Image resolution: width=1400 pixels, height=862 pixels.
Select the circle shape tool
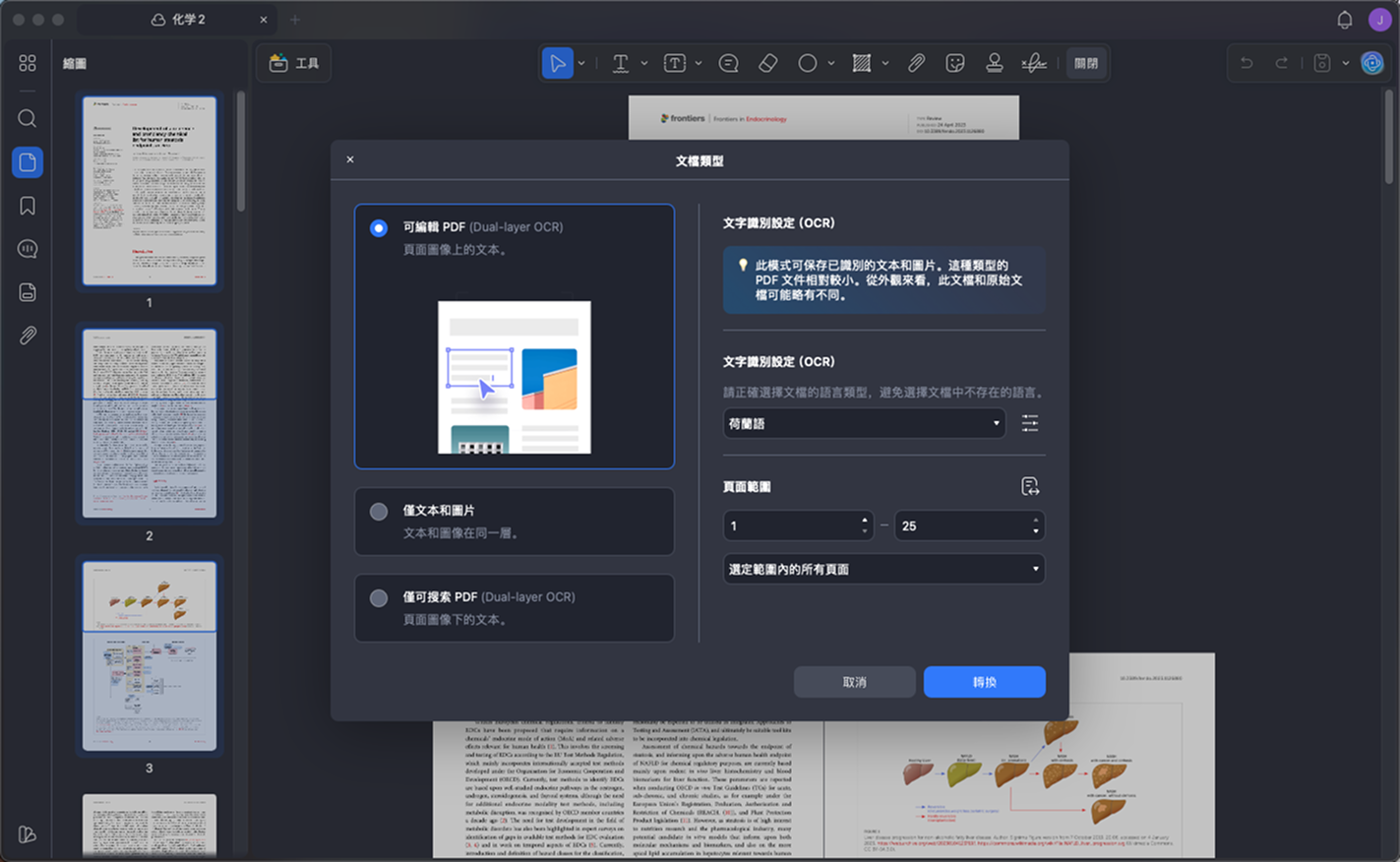[x=808, y=63]
